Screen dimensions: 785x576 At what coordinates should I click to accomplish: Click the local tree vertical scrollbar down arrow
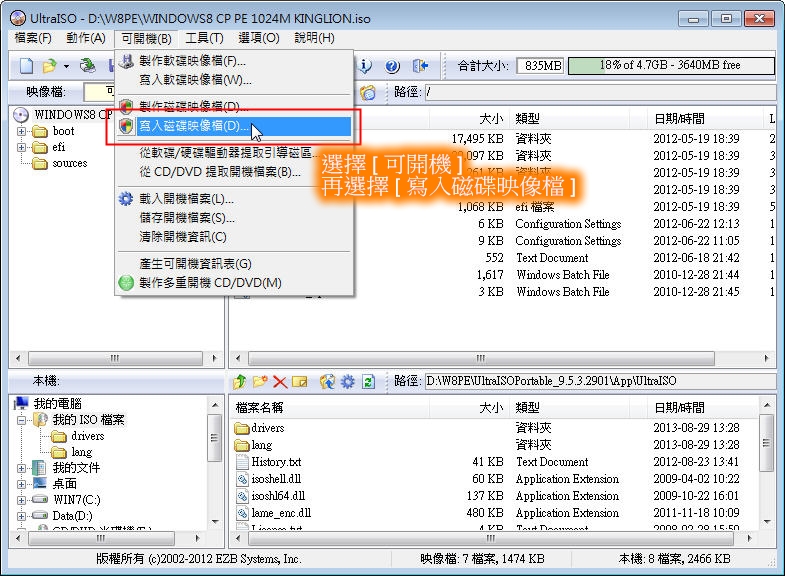(x=215, y=521)
